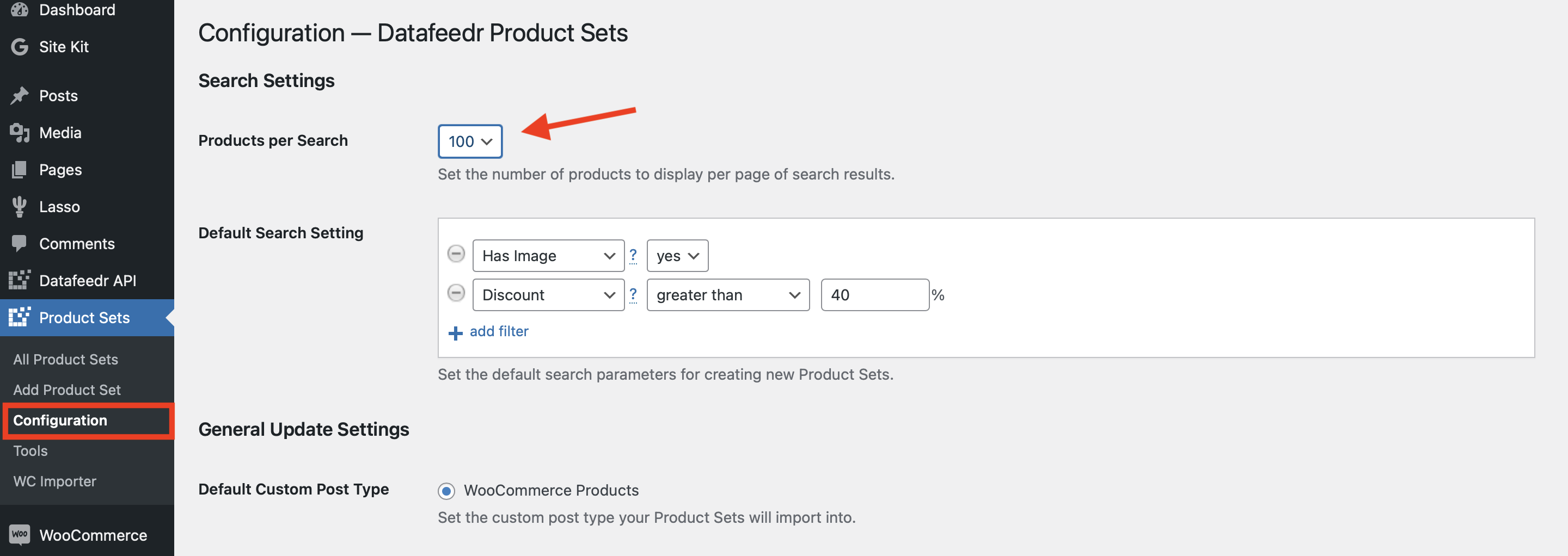Open Comments menu item

click(87, 243)
